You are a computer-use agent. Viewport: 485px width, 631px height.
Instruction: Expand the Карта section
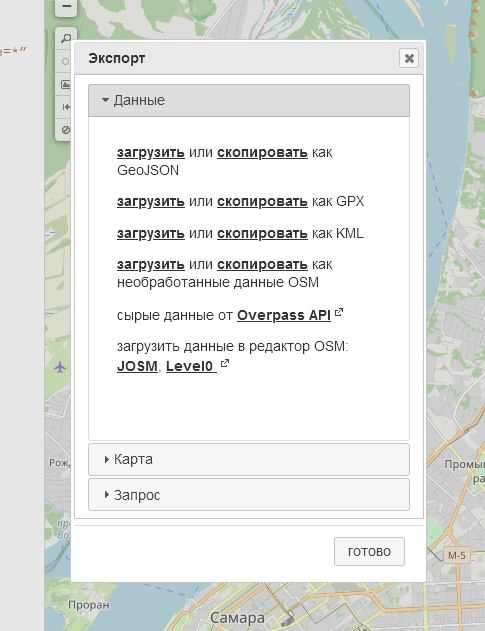pyautogui.click(x=249, y=459)
